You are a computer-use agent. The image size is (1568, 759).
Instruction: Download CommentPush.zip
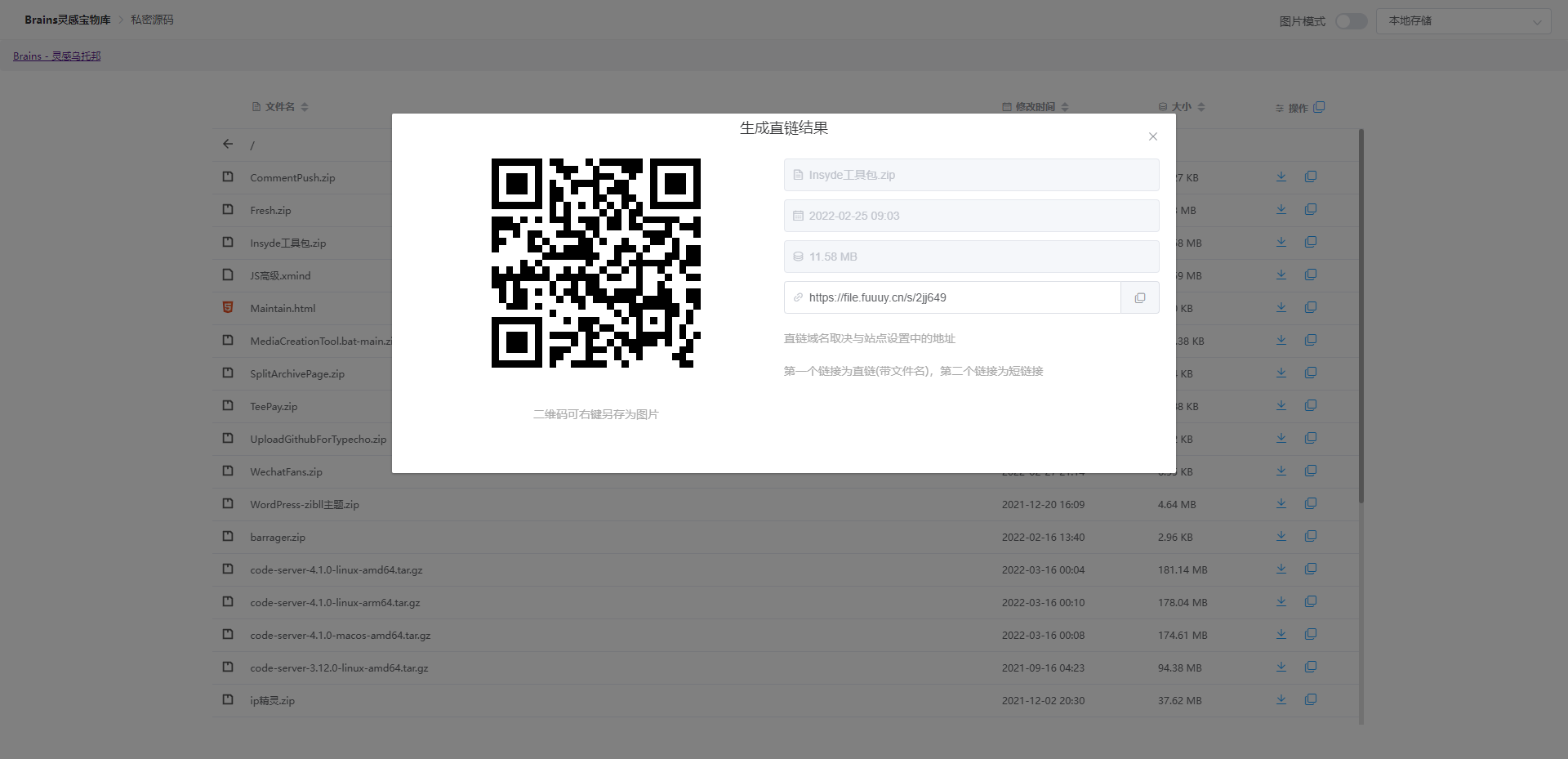click(1281, 176)
